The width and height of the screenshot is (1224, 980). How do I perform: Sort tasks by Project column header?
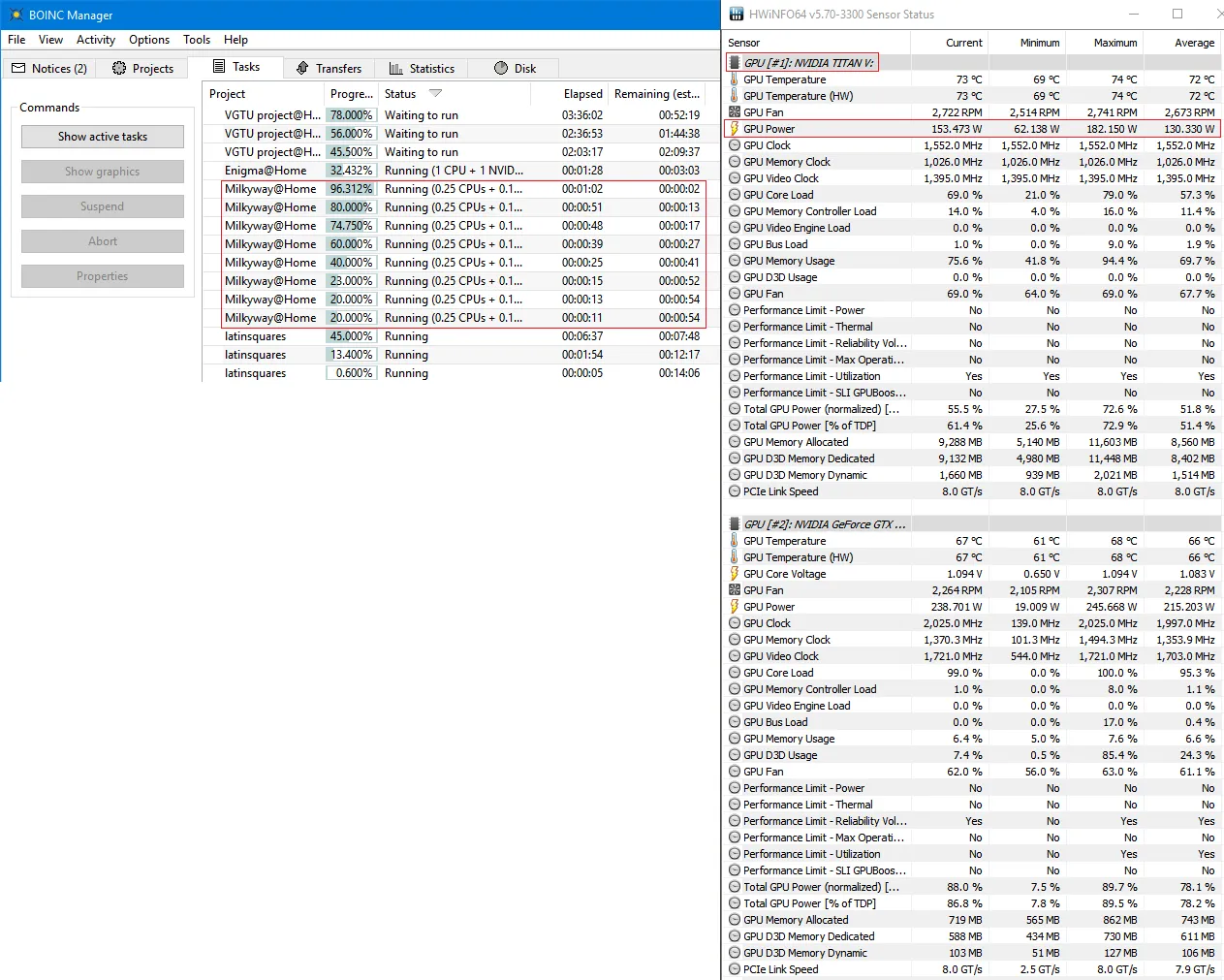pos(264,94)
